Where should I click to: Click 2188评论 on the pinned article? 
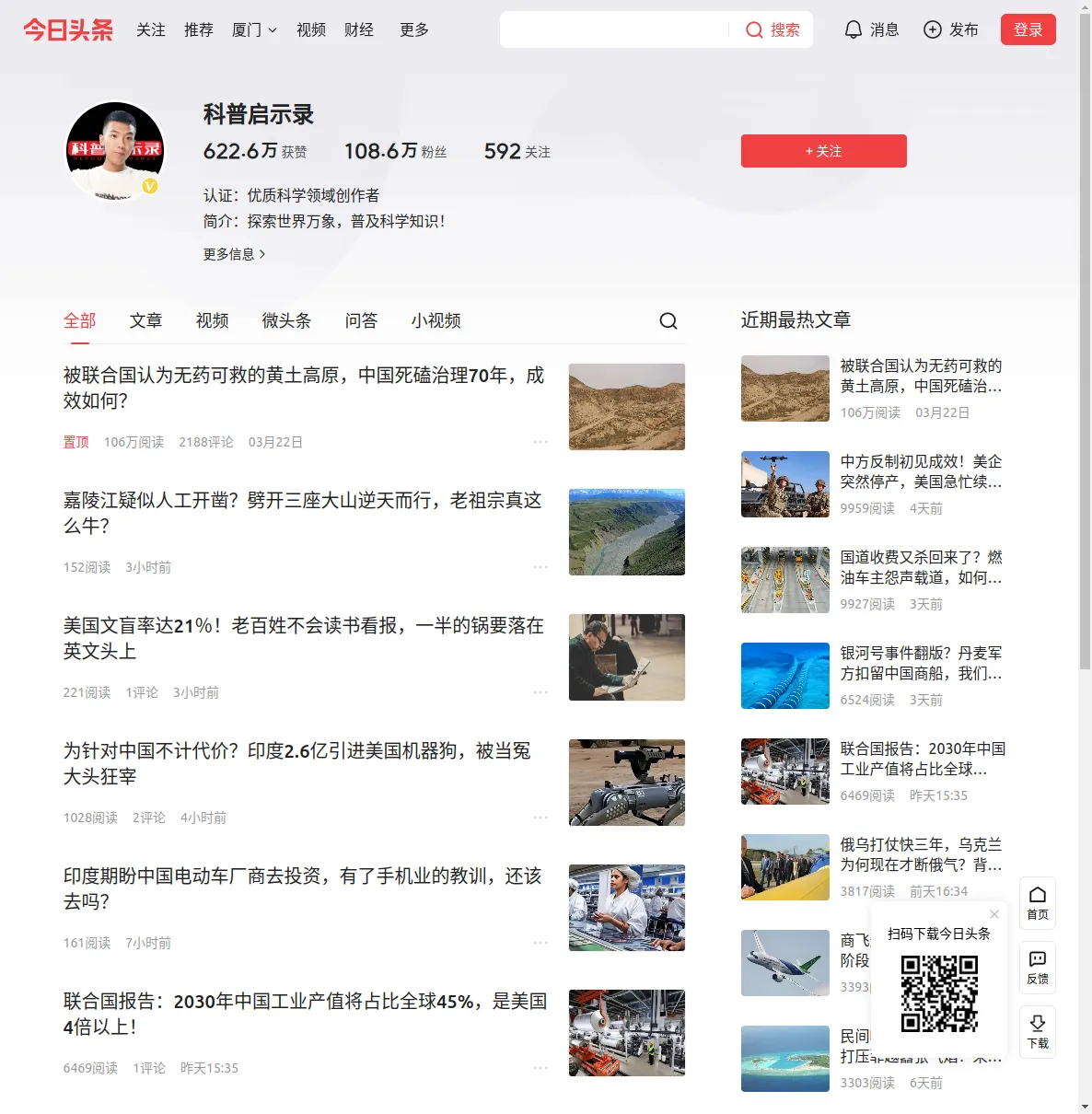coord(206,442)
